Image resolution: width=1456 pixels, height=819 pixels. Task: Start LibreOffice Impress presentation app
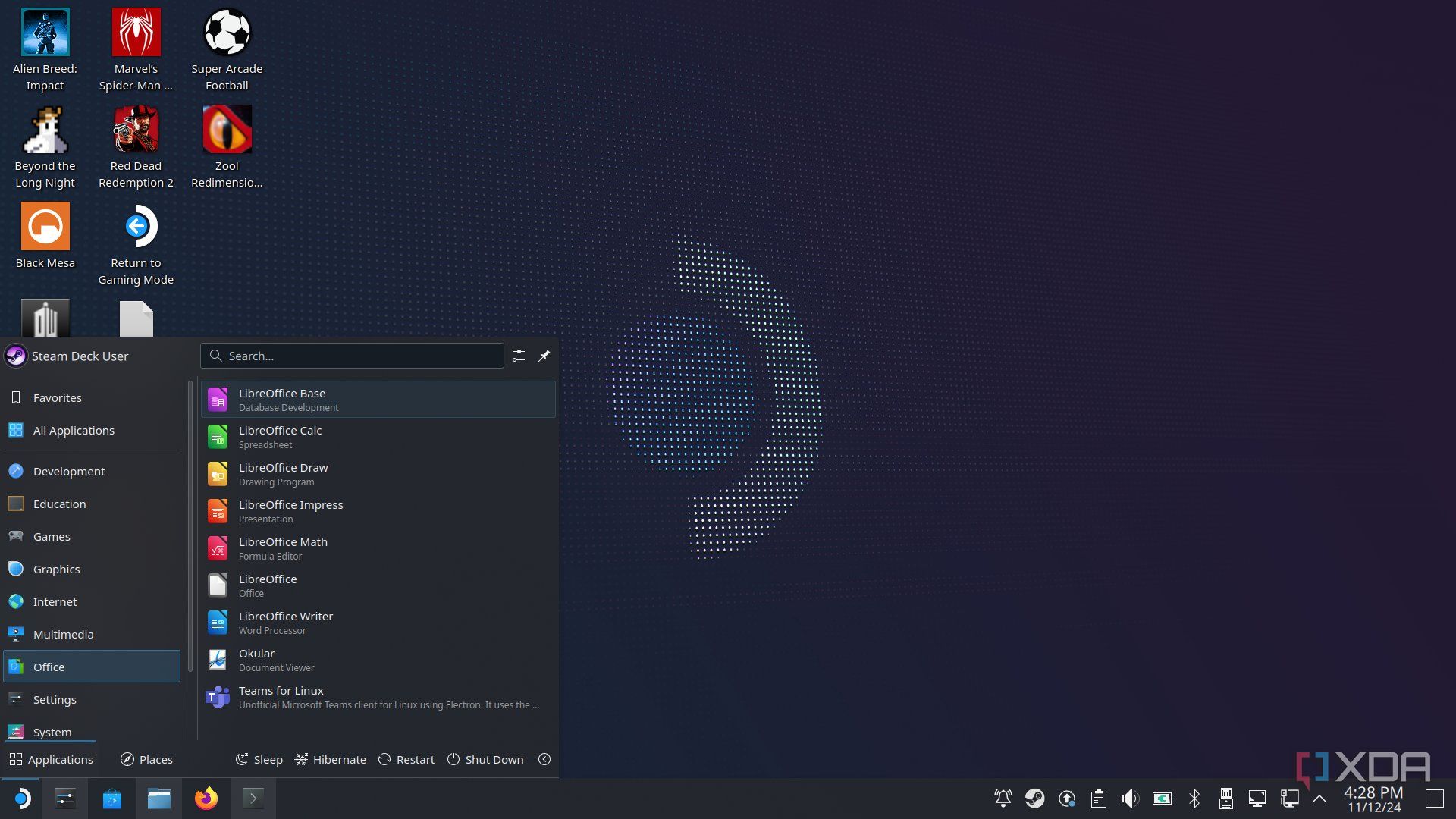tap(378, 511)
